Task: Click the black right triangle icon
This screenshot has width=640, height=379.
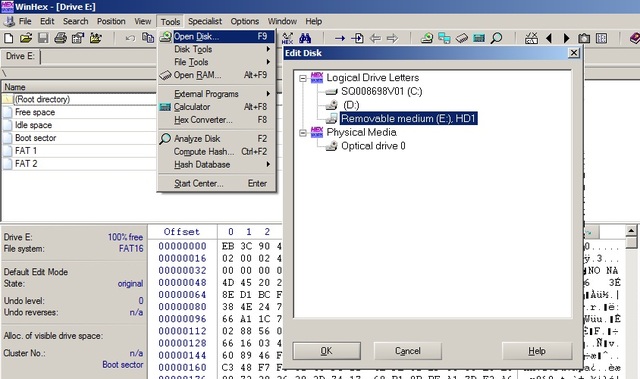Action: (x=566, y=38)
